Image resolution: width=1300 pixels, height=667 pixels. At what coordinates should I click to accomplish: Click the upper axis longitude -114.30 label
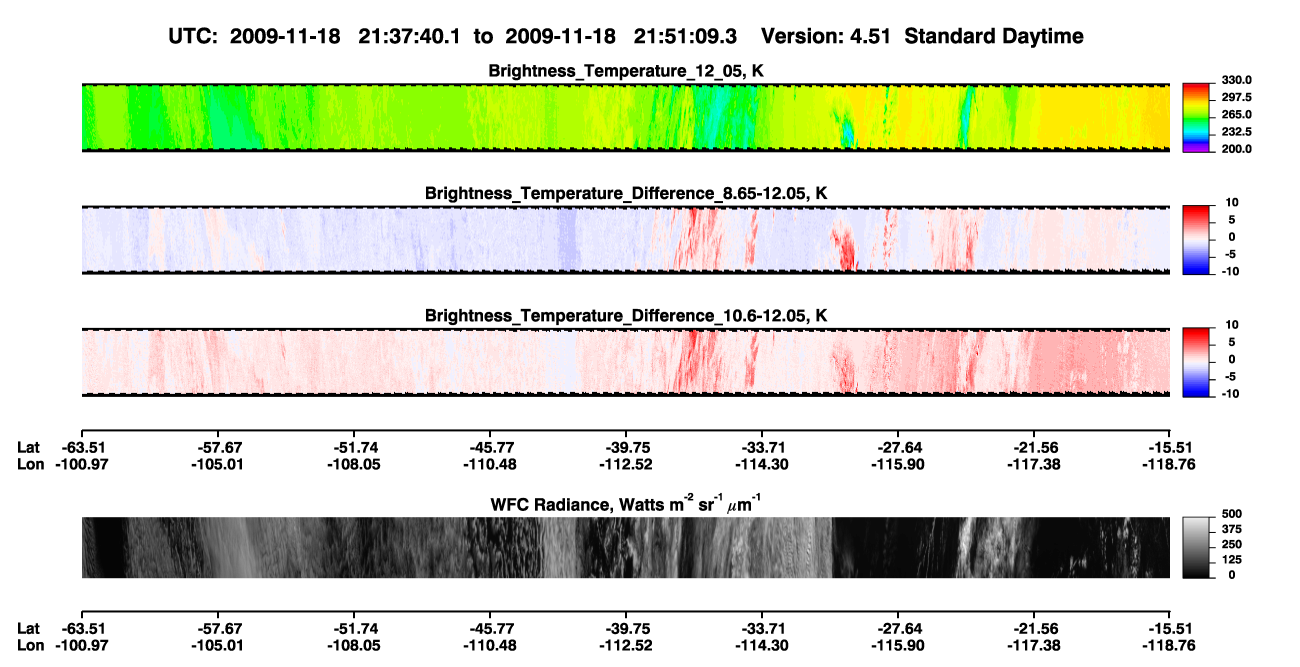click(762, 464)
